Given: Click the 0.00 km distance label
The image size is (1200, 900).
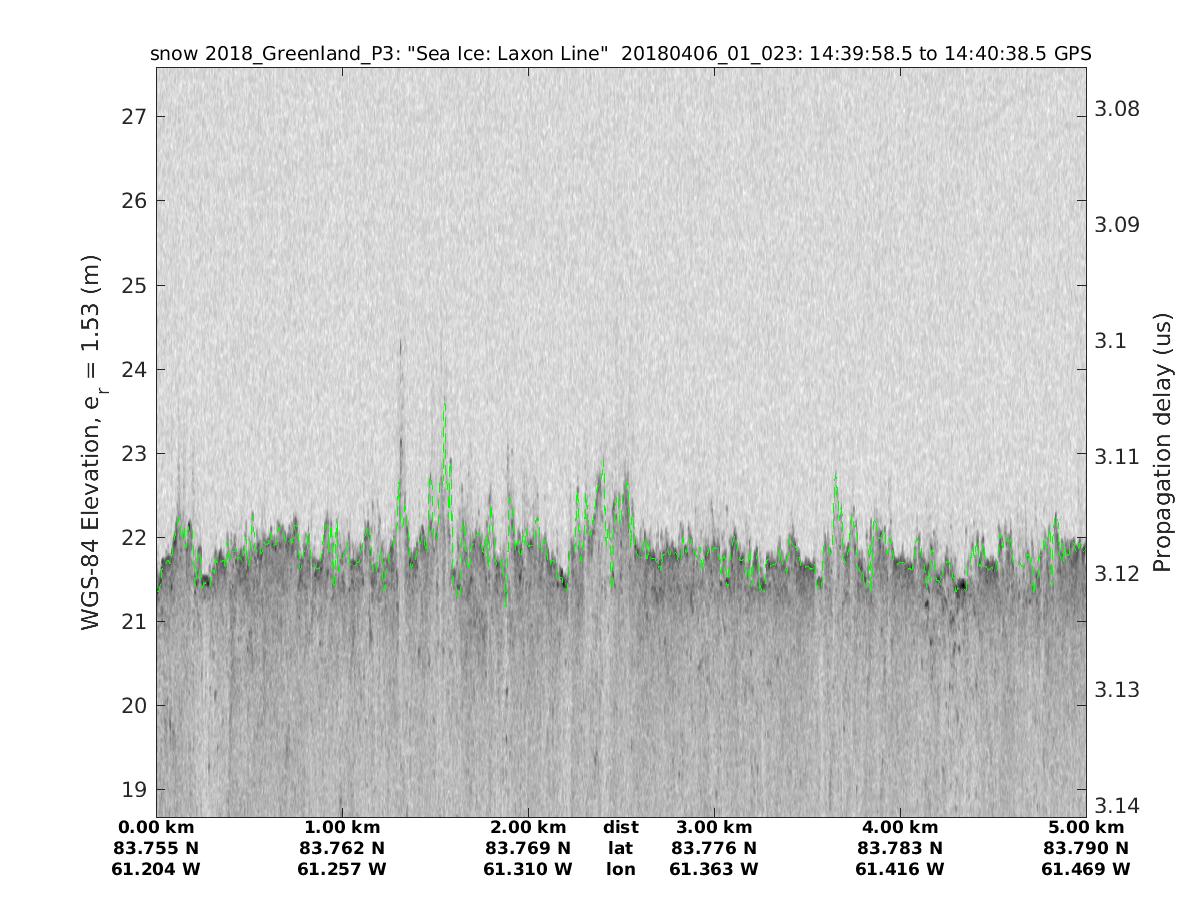Looking at the screenshot, I should tap(156, 827).
